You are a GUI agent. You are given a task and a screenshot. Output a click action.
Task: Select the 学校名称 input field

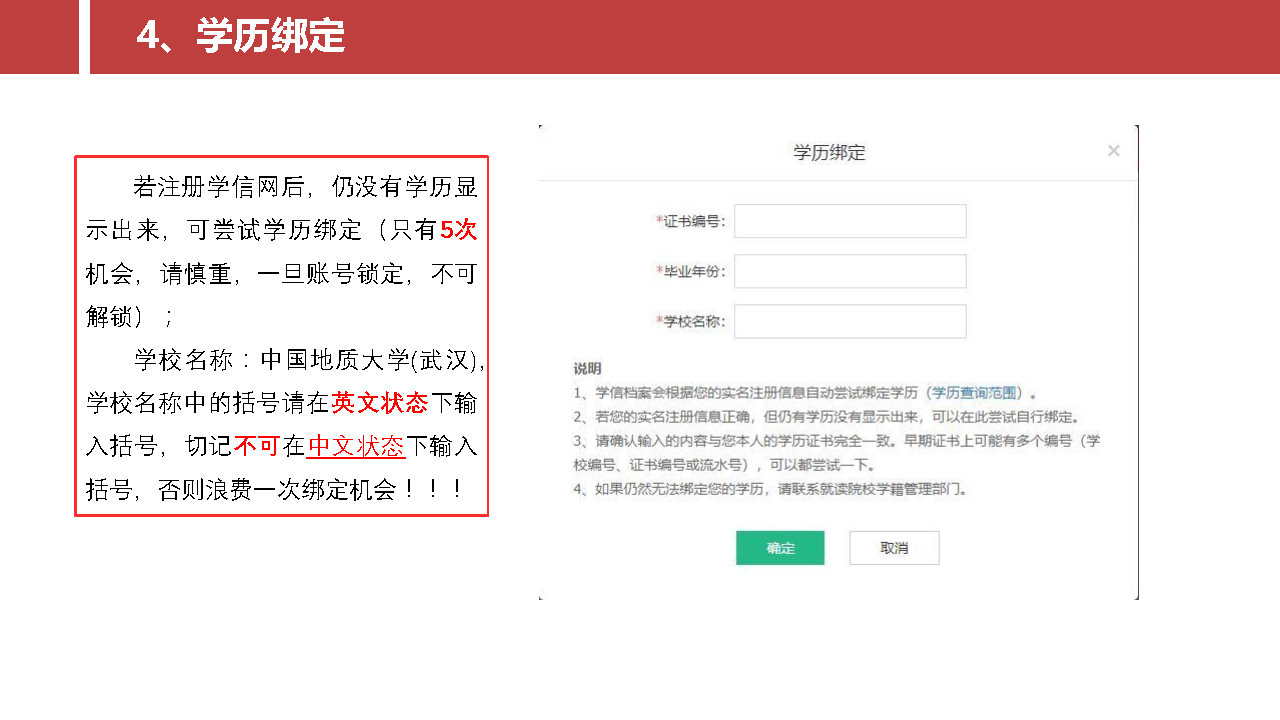850,321
